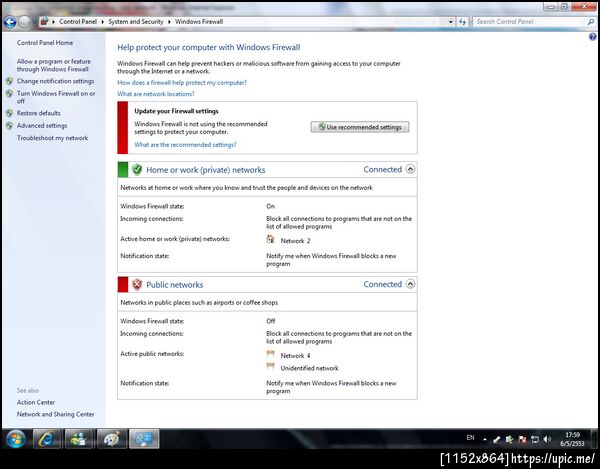Screen dimensions: 600x469
Task: Select Control Panel taskbar window button
Action: (x=144, y=439)
